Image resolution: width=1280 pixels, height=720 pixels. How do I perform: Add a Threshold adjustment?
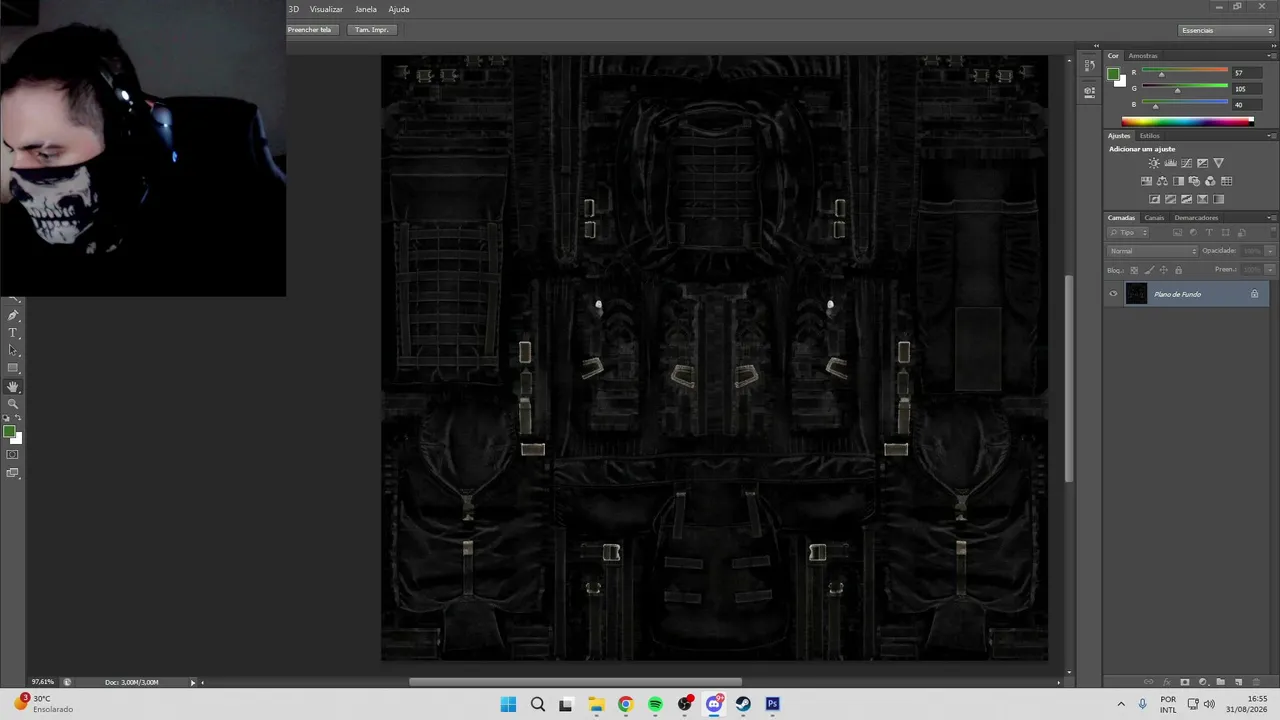(x=1186, y=199)
